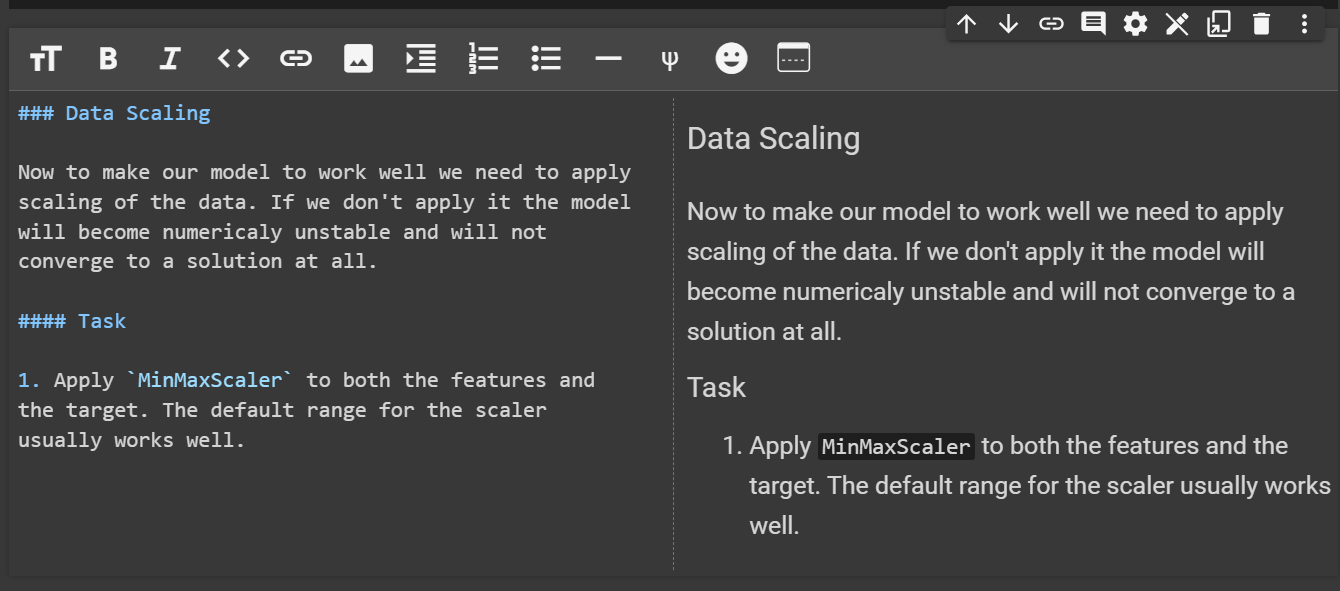The height and width of the screenshot is (591, 1340).
Task: Close the markdown editor
Action: pyautogui.click(x=1177, y=24)
